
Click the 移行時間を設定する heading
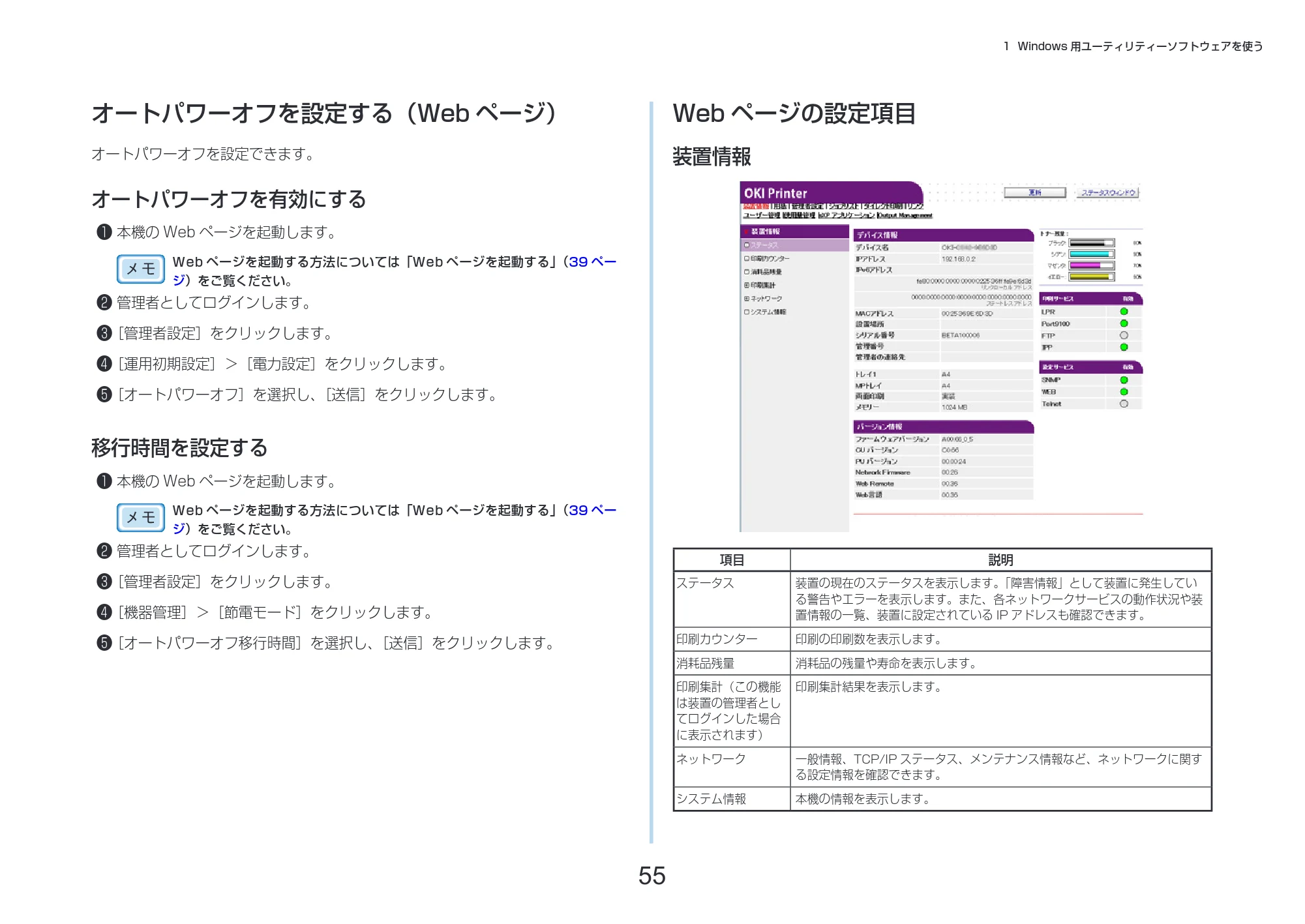(x=179, y=448)
